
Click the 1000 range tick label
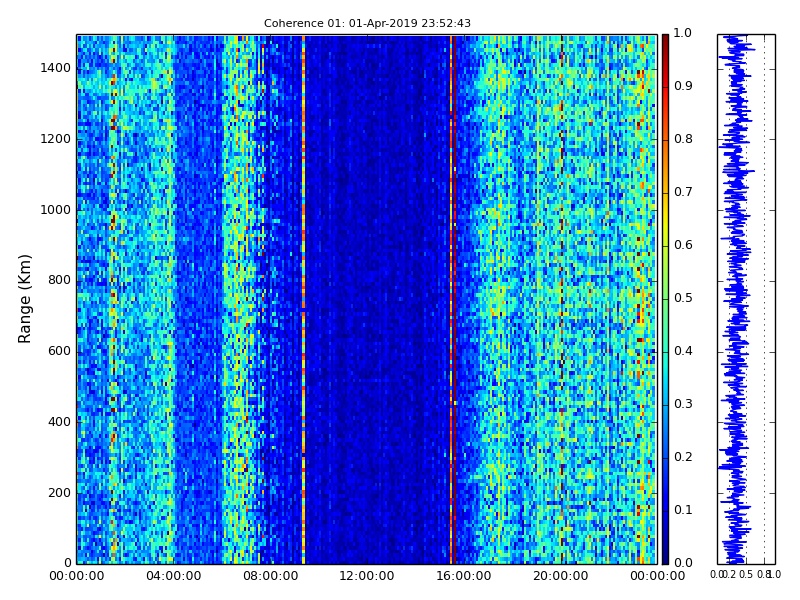(56, 210)
